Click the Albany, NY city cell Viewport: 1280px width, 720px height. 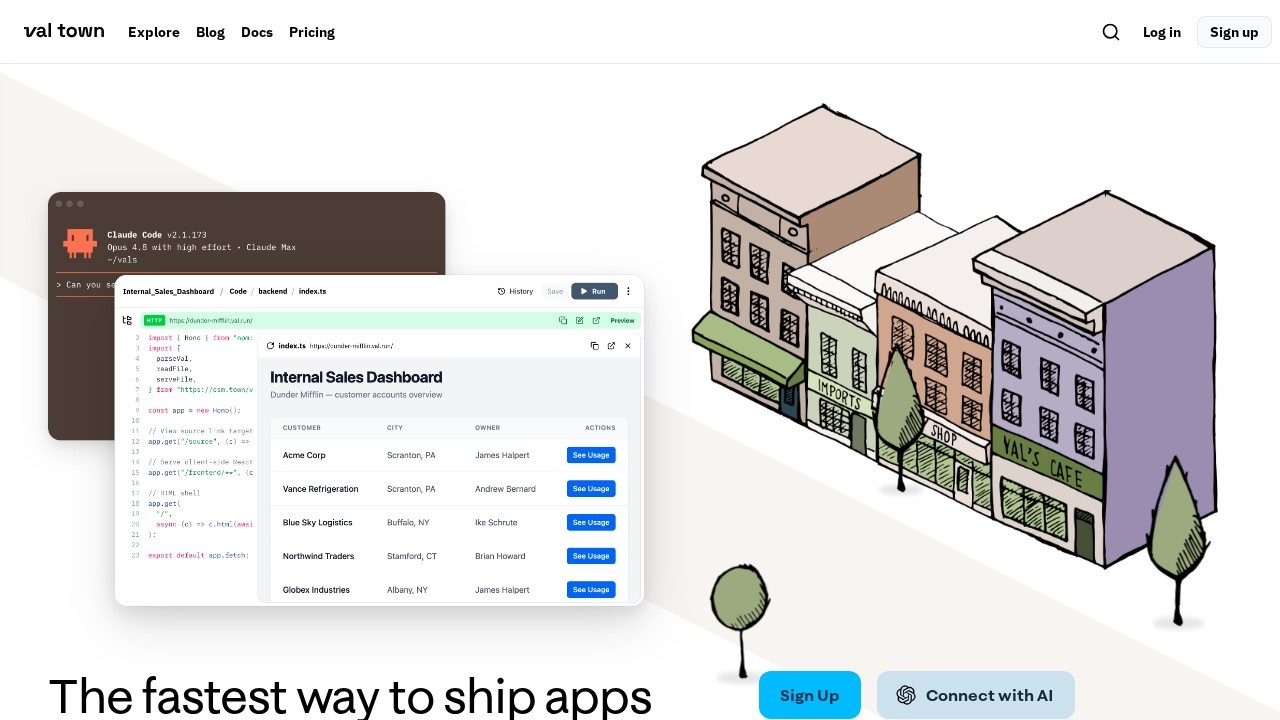[x=407, y=590]
